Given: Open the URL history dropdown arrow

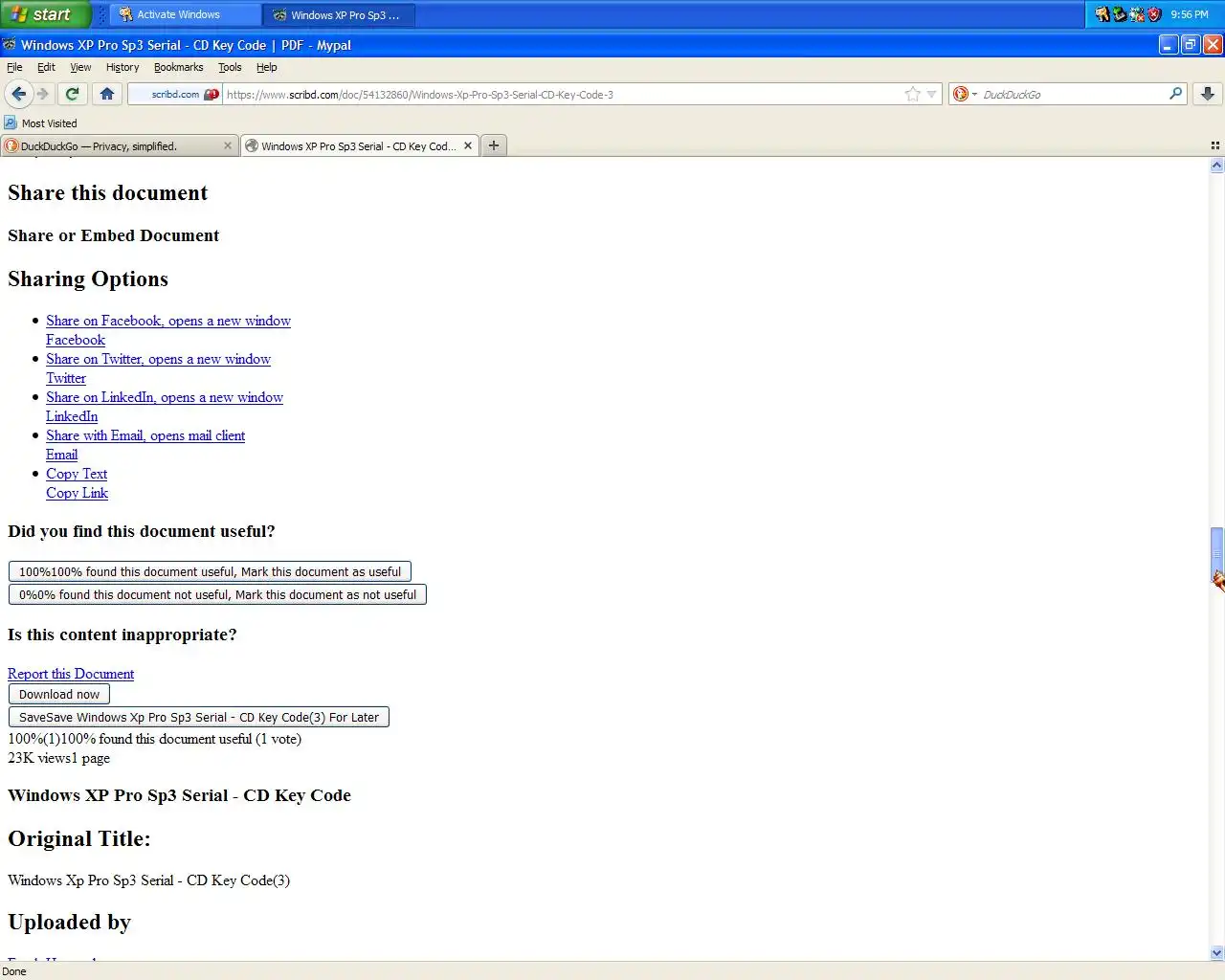Looking at the screenshot, I should tap(931, 94).
